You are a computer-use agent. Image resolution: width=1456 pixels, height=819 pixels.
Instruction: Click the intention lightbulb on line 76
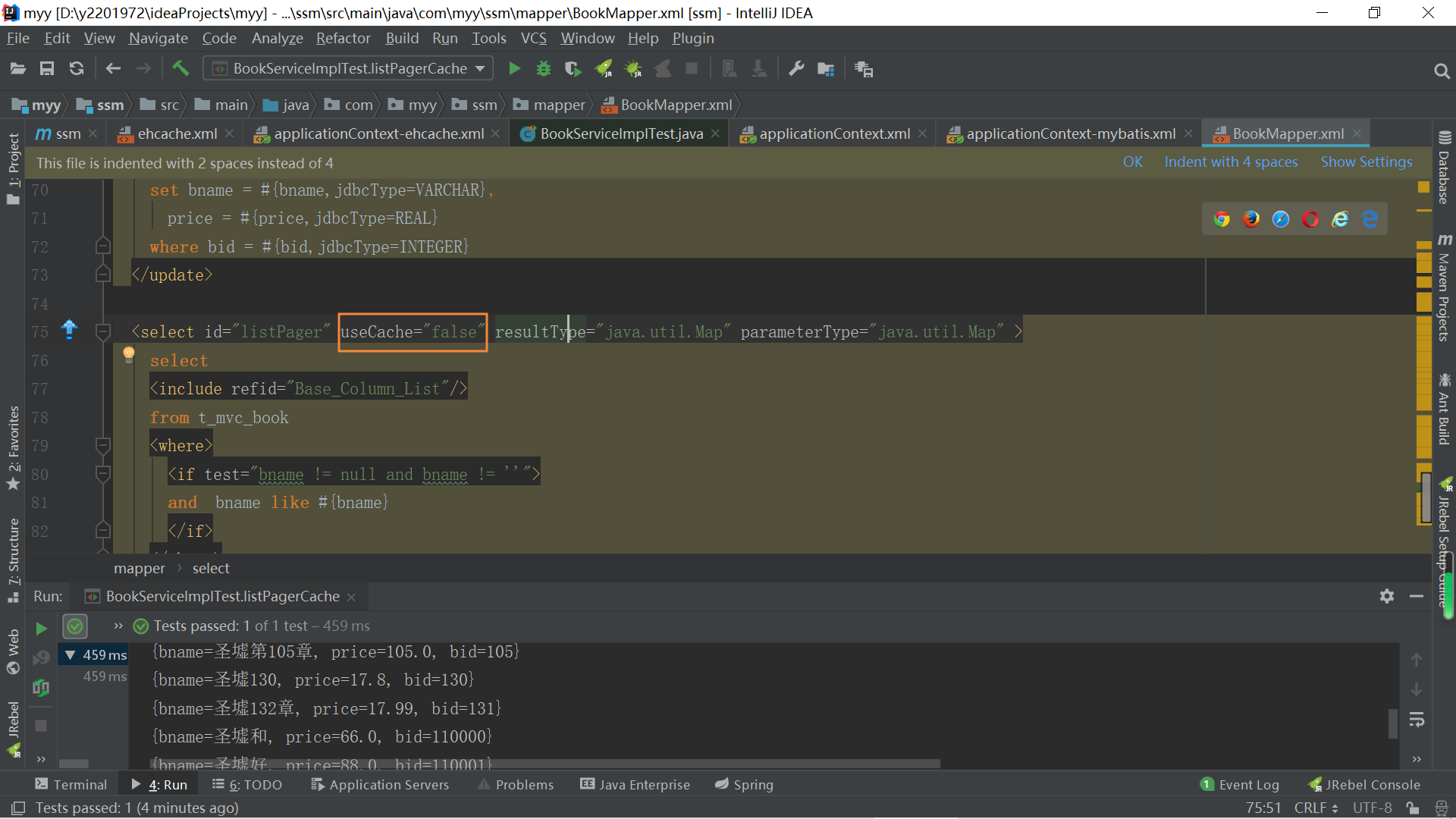(129, 353)
